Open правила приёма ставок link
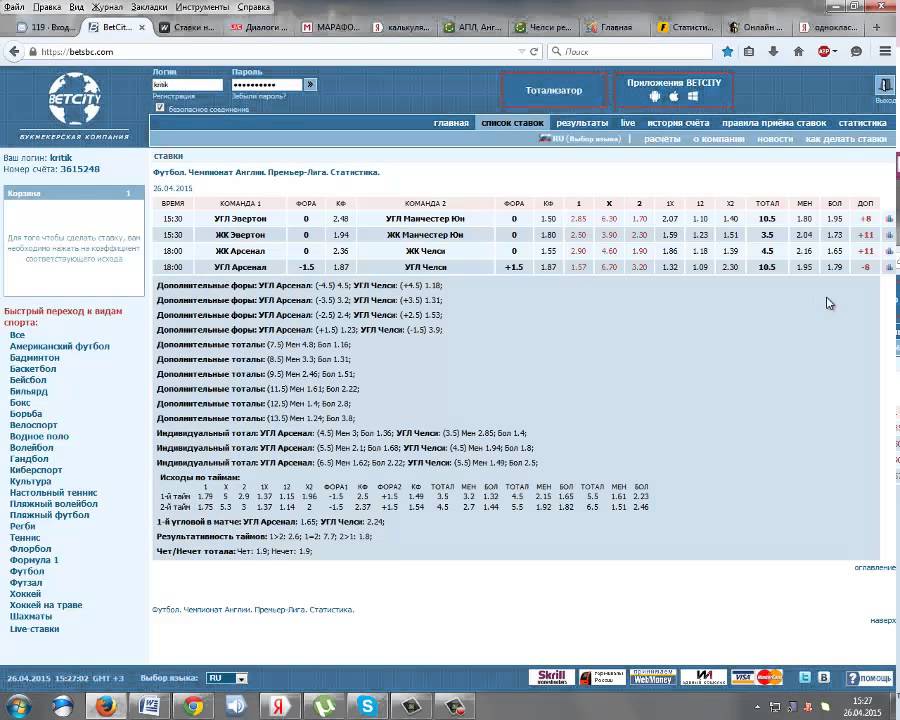Viewport: 900px width, 720px height. click(x=774, y=123)
